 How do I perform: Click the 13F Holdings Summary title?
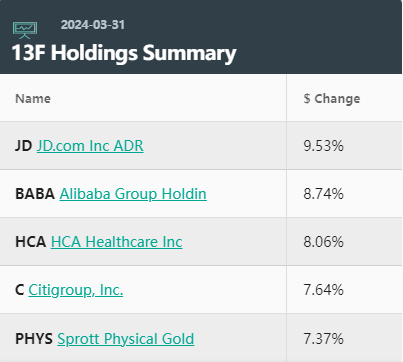[x=124, y=53]
